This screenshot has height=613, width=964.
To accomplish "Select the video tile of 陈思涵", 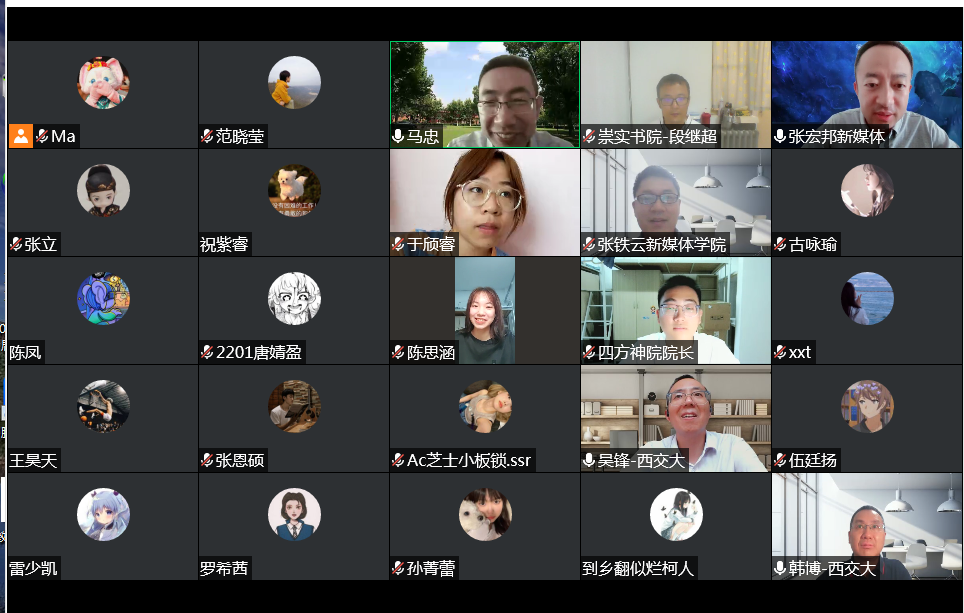I will point(484,310).
